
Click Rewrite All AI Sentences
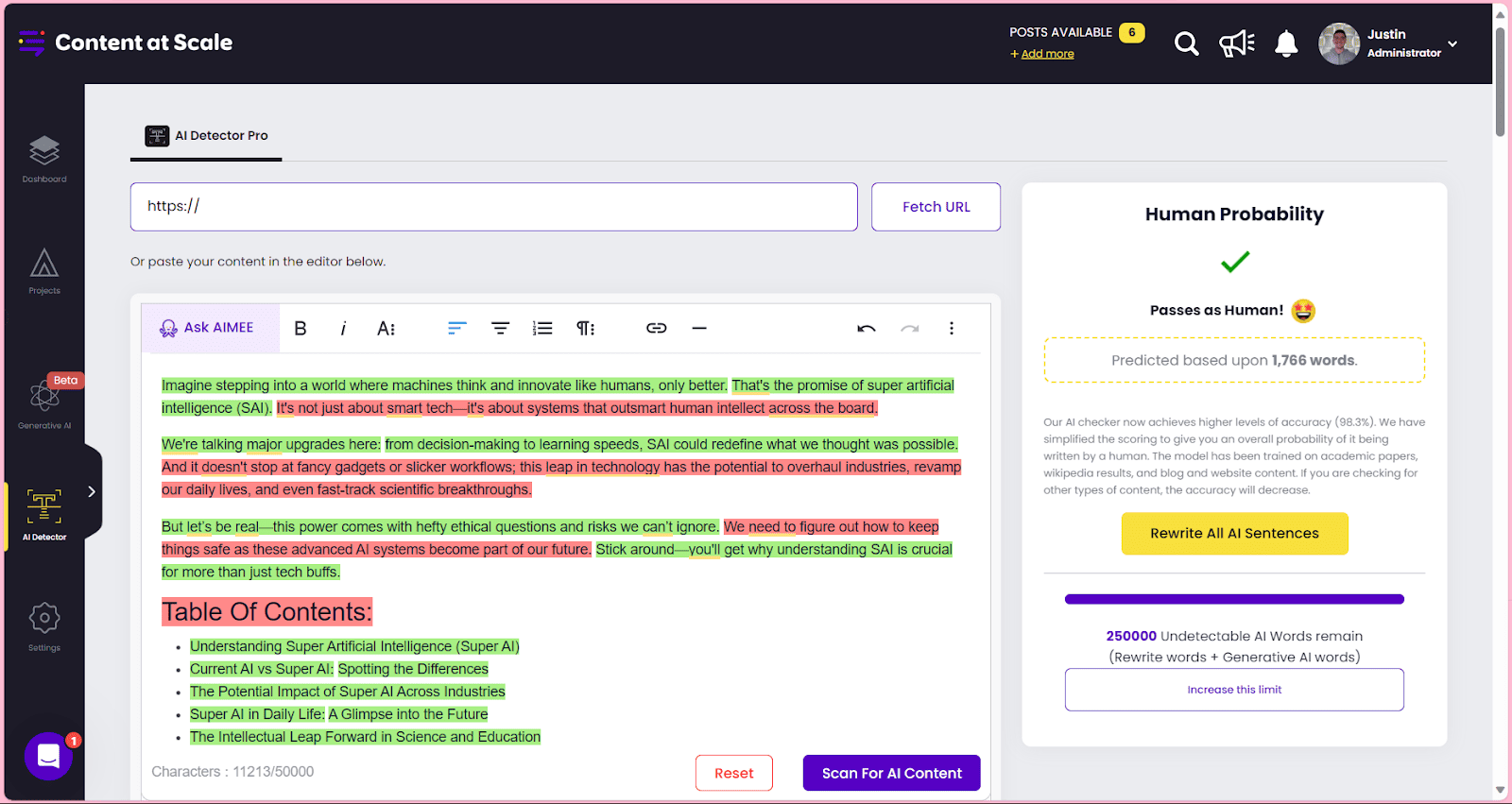1234,533
